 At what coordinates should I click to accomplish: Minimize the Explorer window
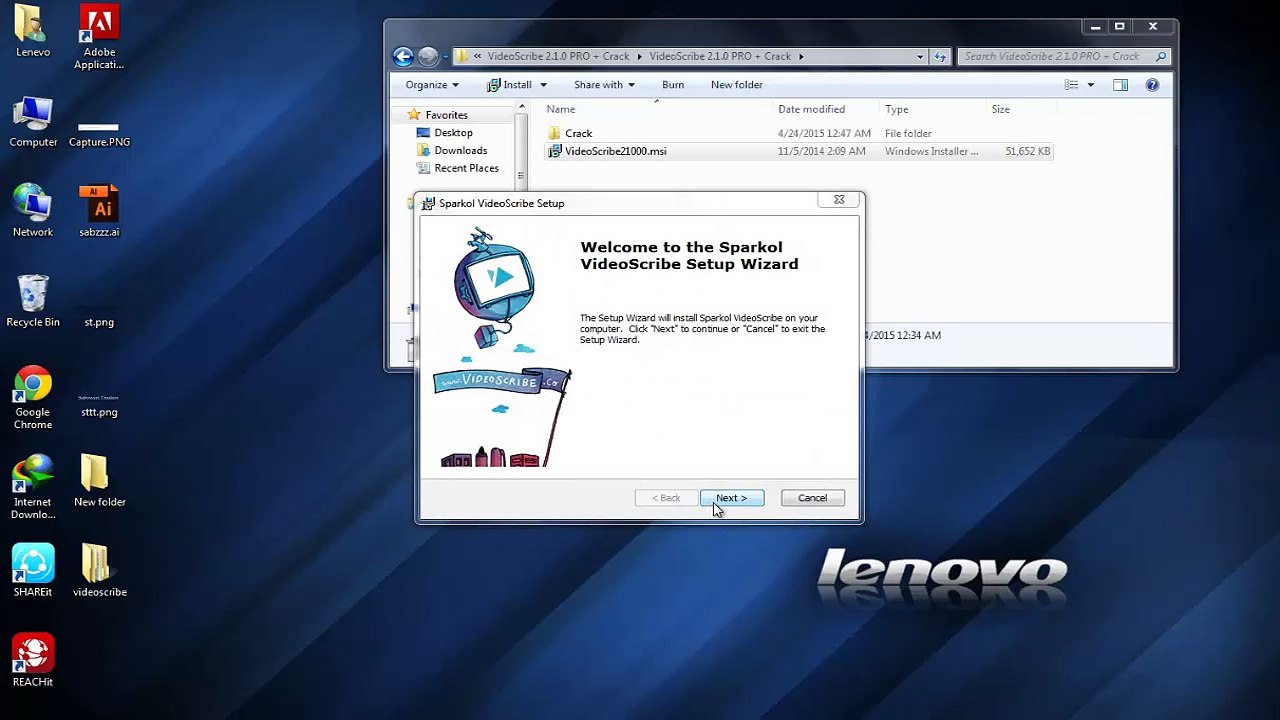[1095, 27]
